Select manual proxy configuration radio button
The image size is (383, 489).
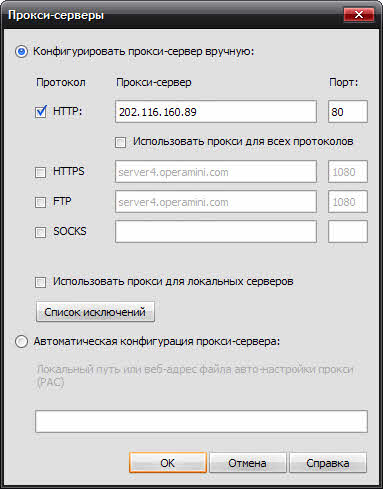pos(22,52)
